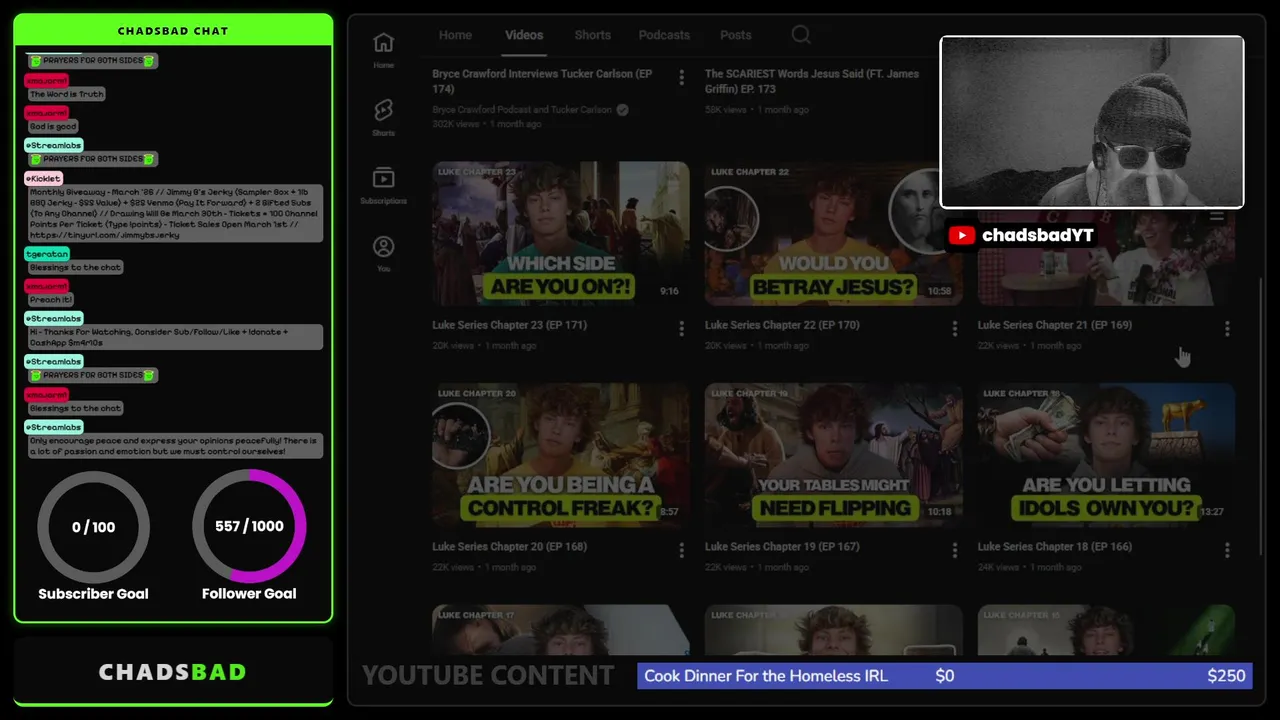The image size is (1280, 720).
Task: Open video titled Luke Series Chapter 23 (EP 171)
Action: coord(509,325)
